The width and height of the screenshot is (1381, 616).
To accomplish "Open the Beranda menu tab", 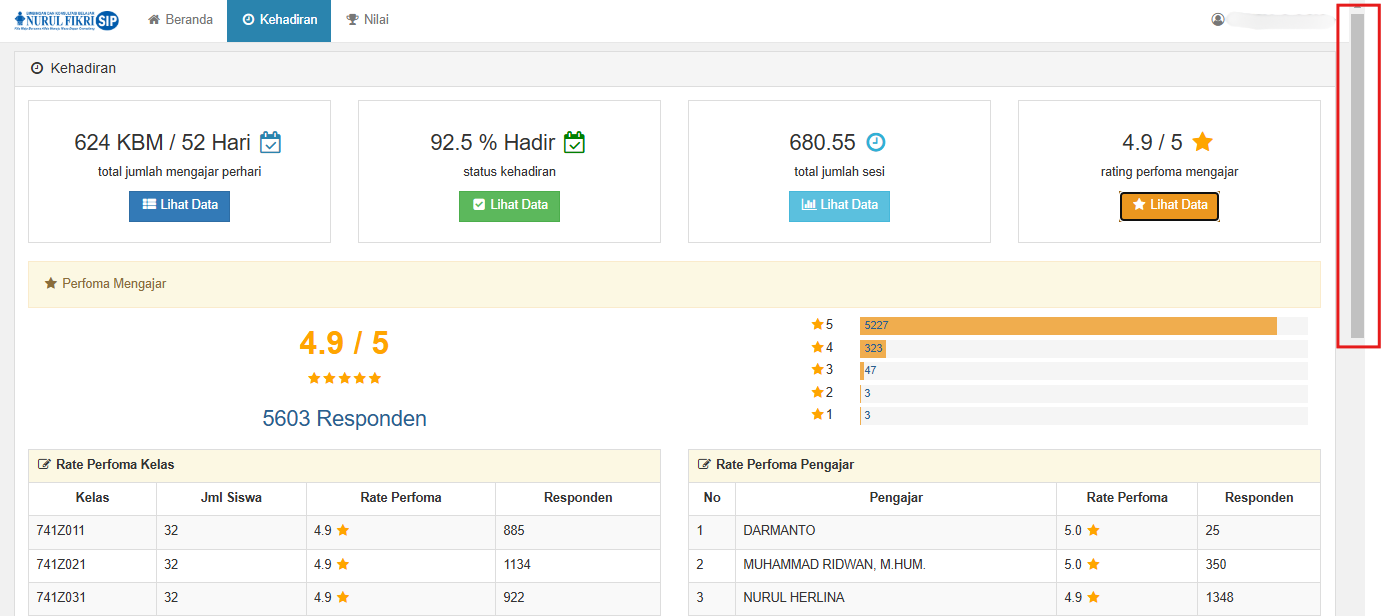I will tap(180, 20).
